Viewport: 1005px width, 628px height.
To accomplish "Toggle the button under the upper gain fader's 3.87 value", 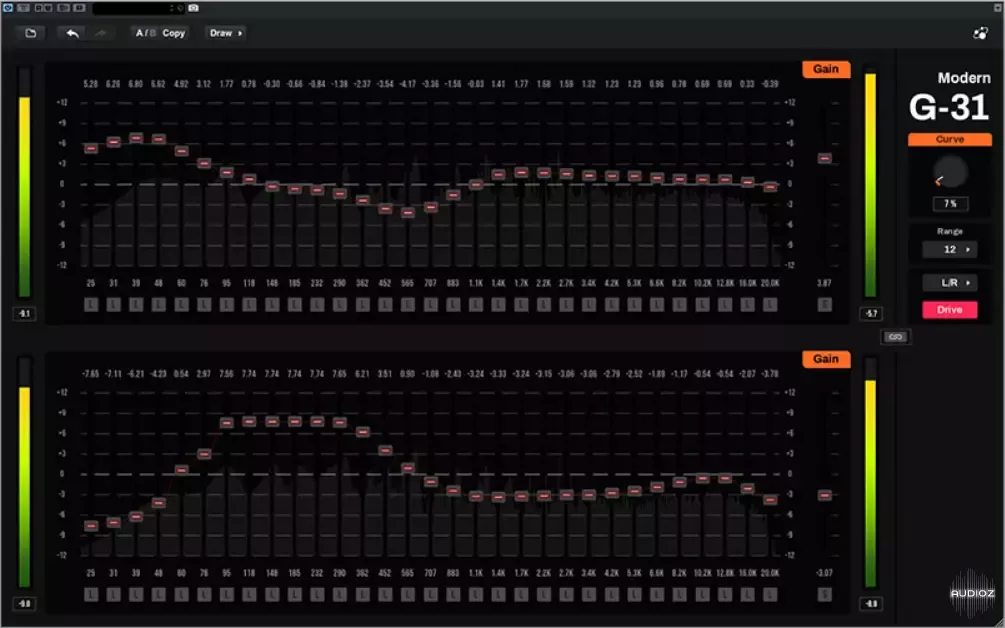I will (x=825, y=304).
